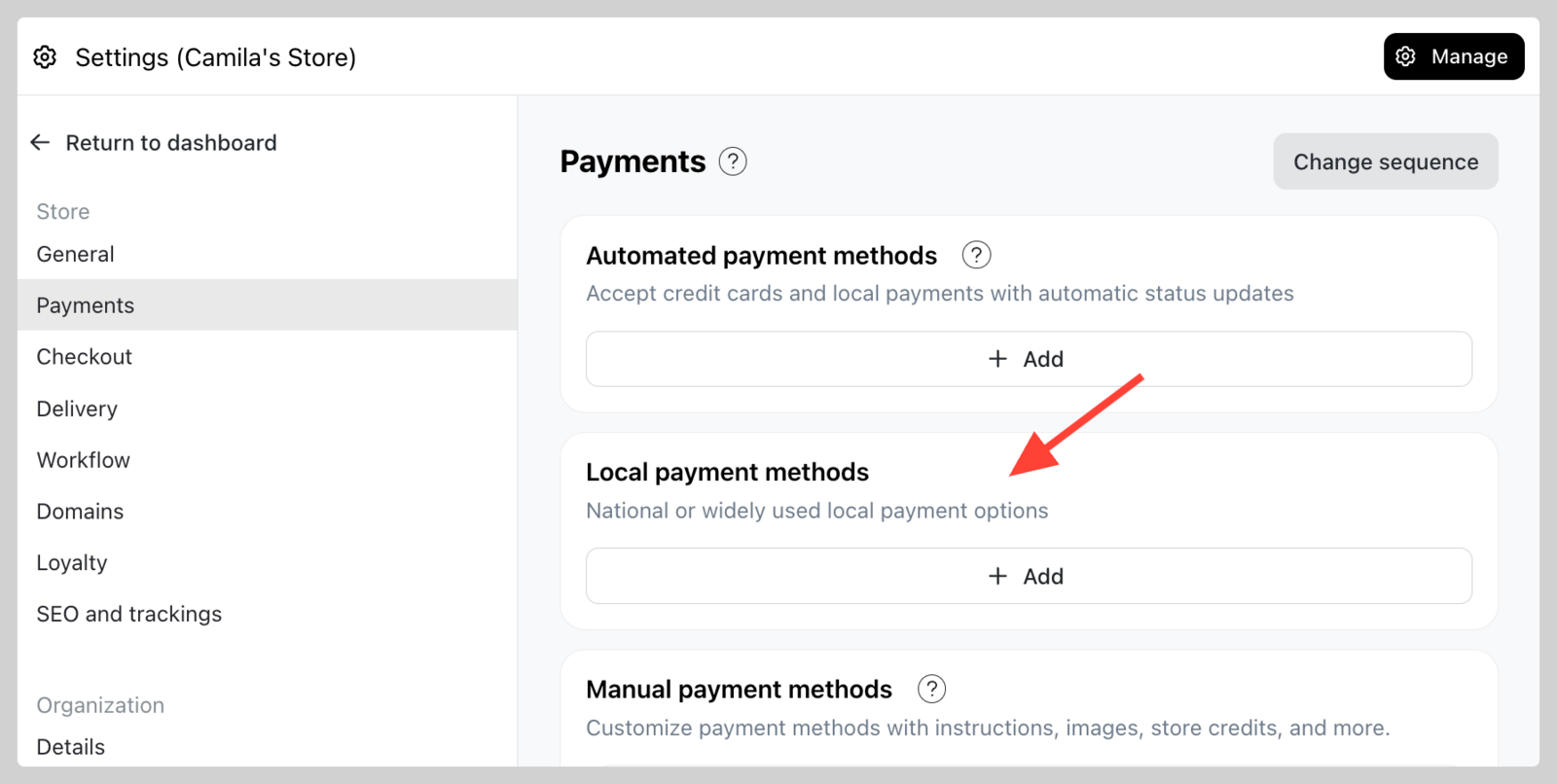1557x784 pixels.
Task: Go back via Return to dashboard link
Action: 171,143
